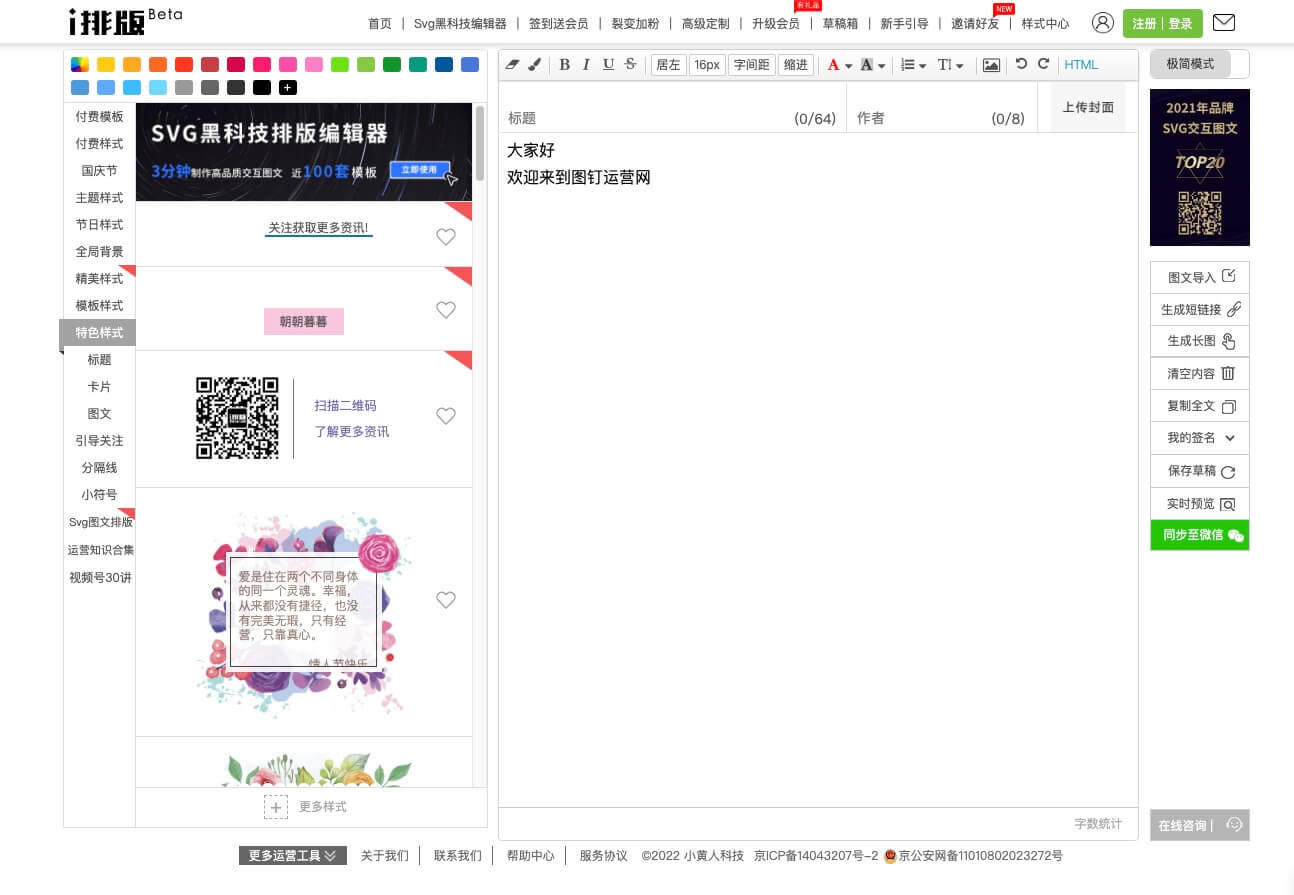Insert an image via toolbar picture icon
This screenshot has width=1294, height=895.
tap(991, 65)
